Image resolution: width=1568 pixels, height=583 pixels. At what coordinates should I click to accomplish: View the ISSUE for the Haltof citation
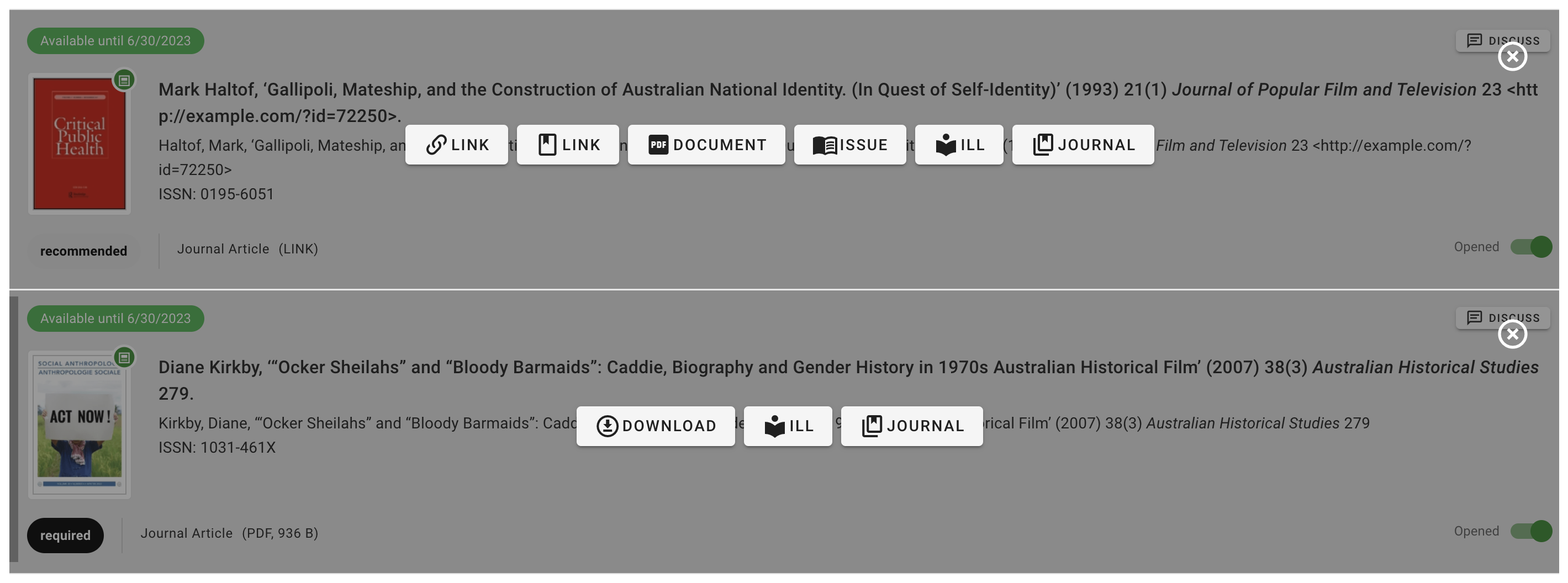click(x=850, y=145)
